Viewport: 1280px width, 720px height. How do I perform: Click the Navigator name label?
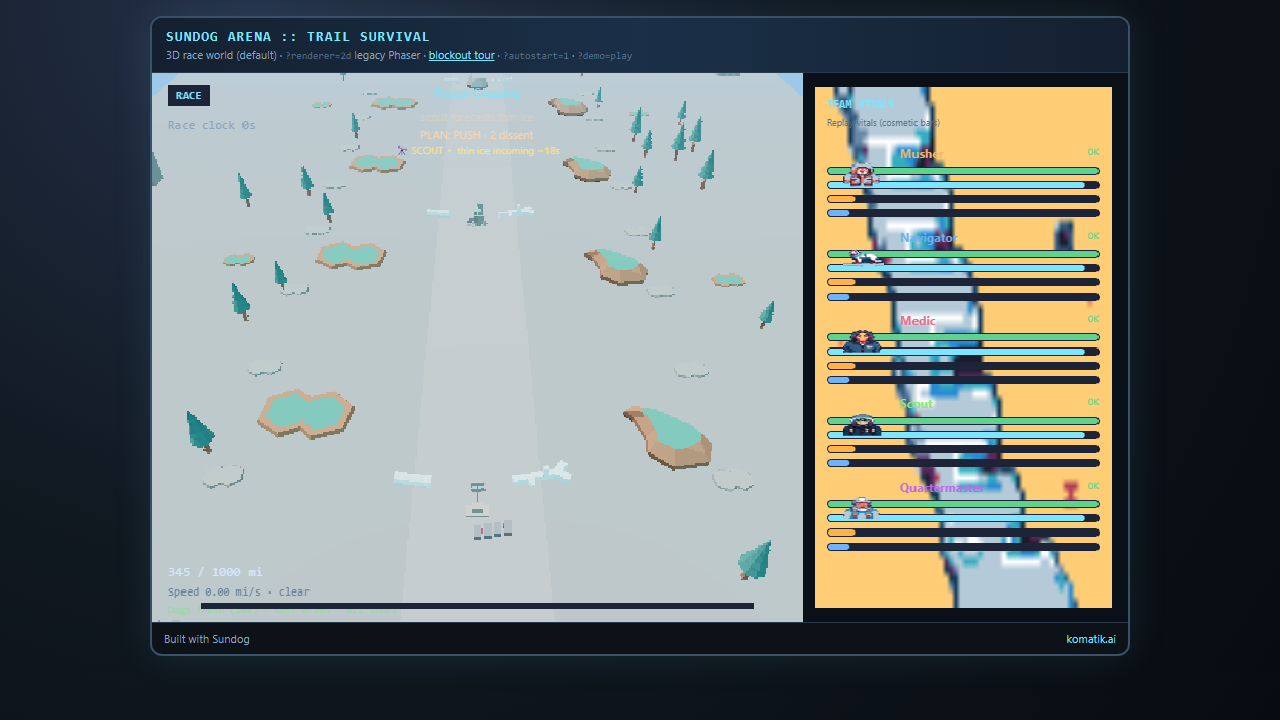pos(929,238)
